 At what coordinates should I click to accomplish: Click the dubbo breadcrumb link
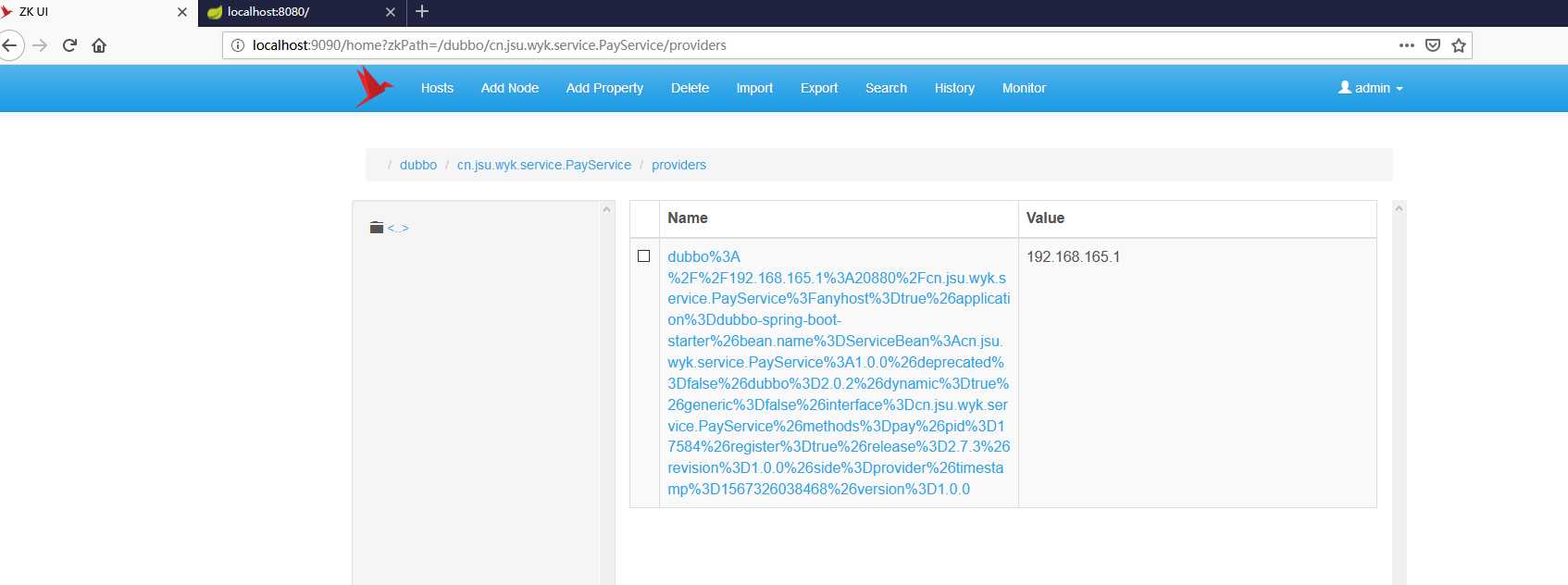[x=418, y=165]
